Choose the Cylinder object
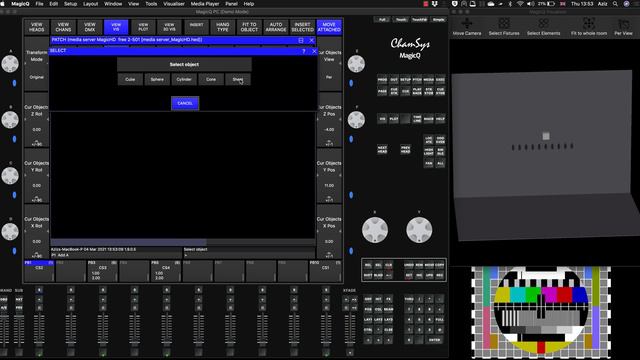The width and height of the screenshot is (640, 360). pyautogui.click(x=184, y=79)
